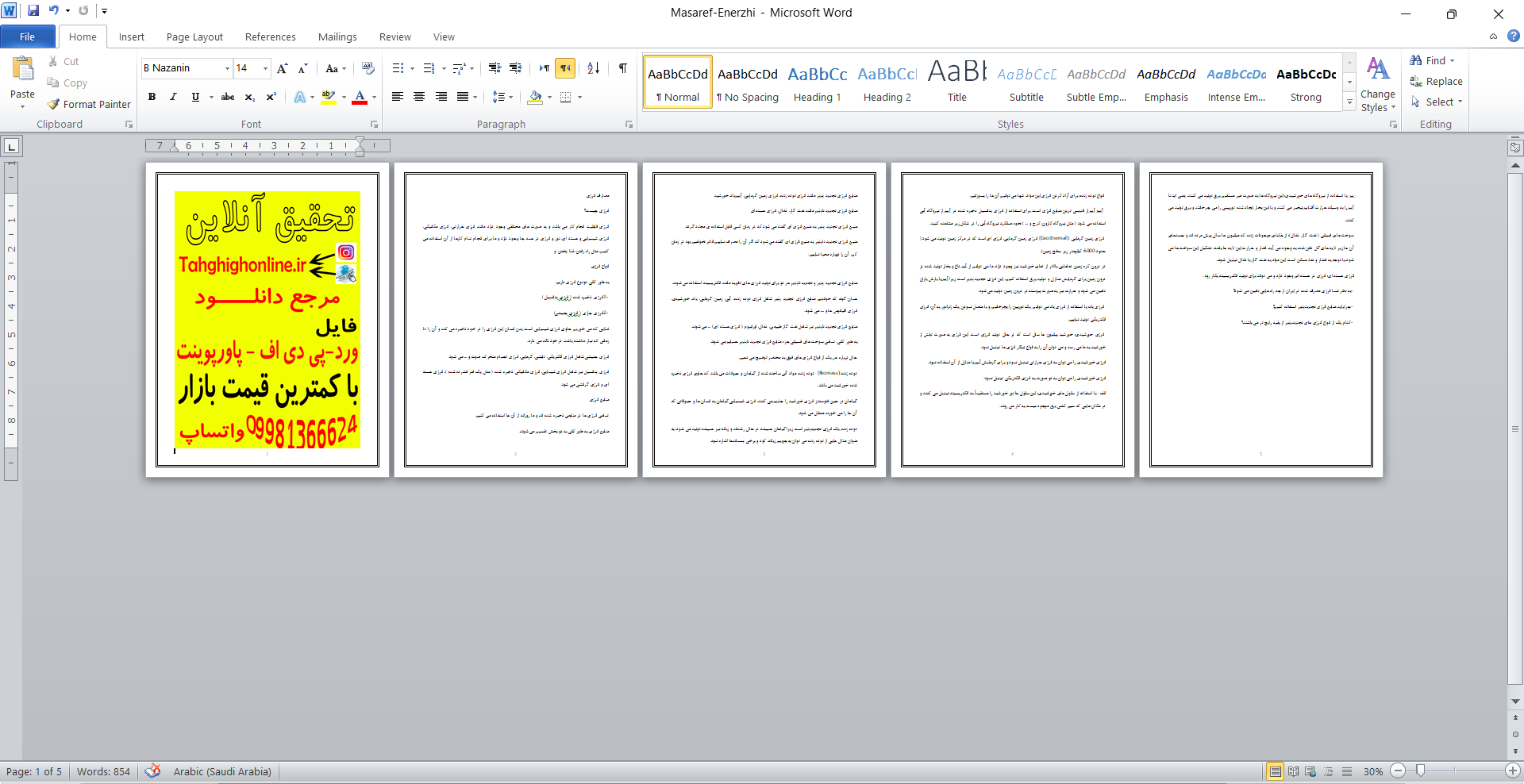The width and height of the screenshot is (1524, 784).
Task: Click the Sort A-Z icon
Action: [x=593, y=68]
